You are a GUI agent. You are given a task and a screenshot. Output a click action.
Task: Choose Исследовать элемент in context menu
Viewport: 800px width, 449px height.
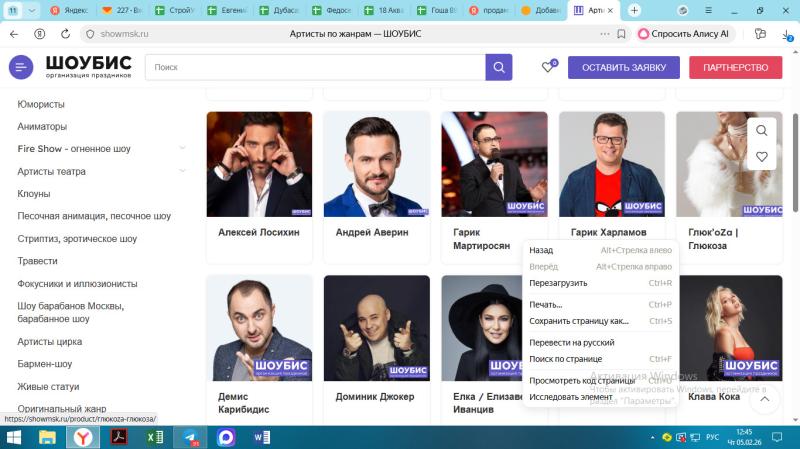(x=601, y=397)
